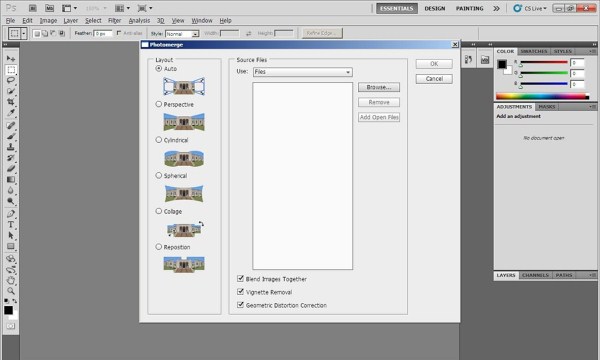This screenshot has height=360, width=600.
Task: Open the Filter menu
Action: click(x=114, y=20)
